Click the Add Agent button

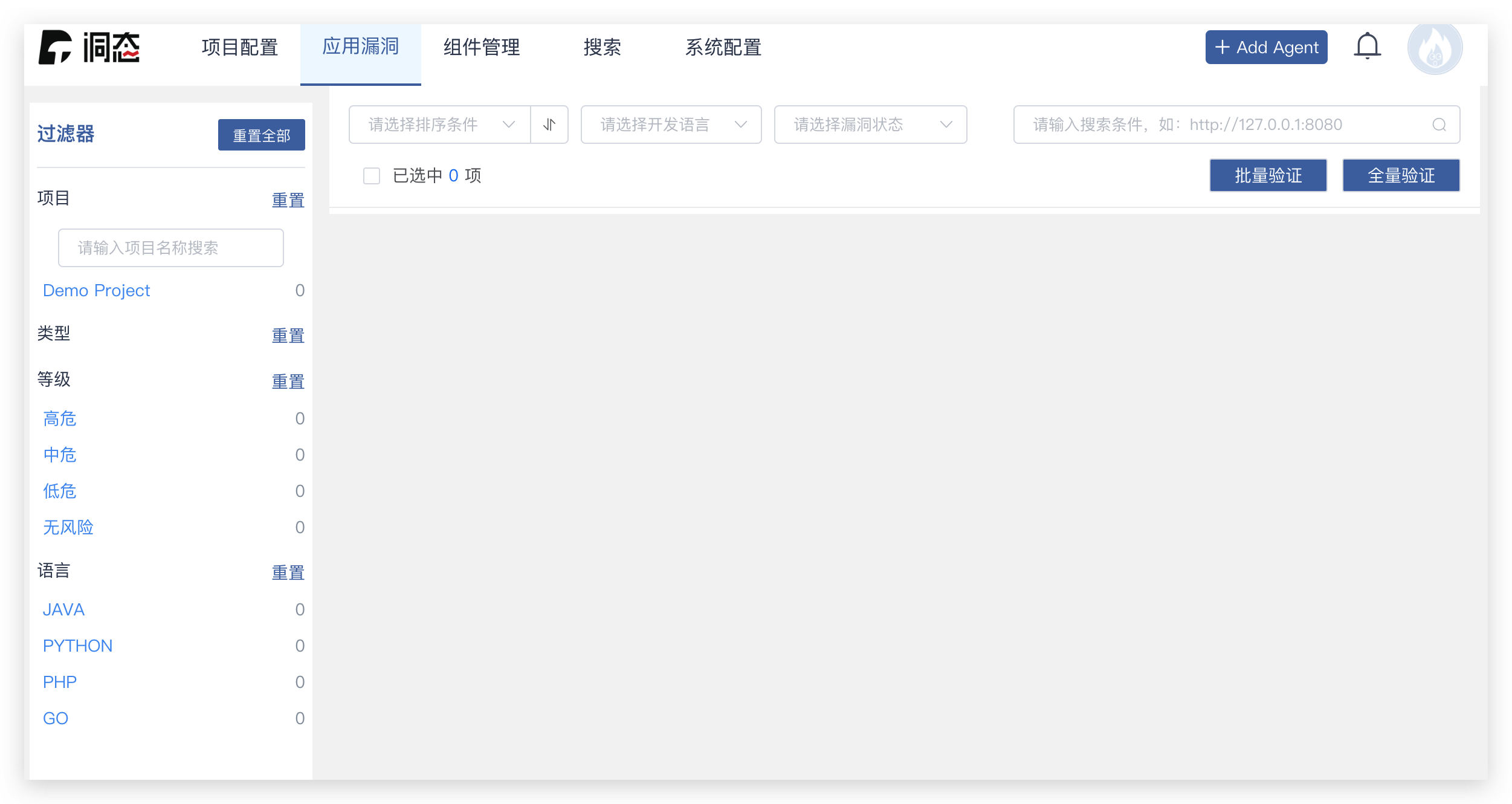(1266, 47)
